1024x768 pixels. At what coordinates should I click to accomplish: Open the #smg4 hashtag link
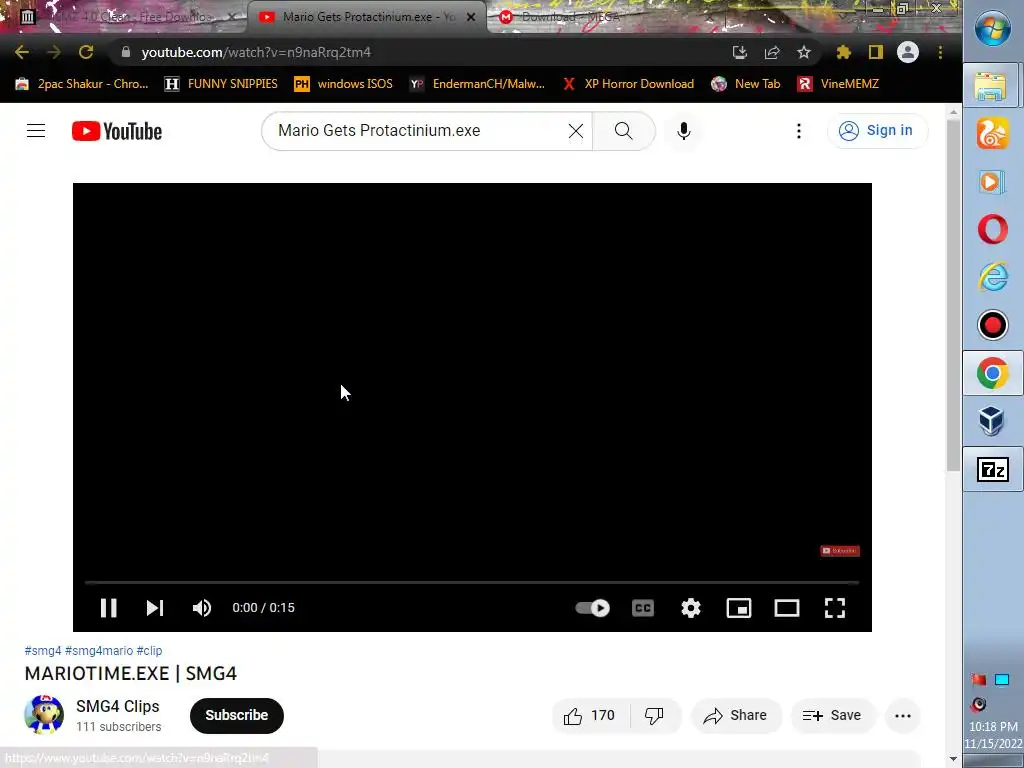pyautogui.click(x=42, y=650)
